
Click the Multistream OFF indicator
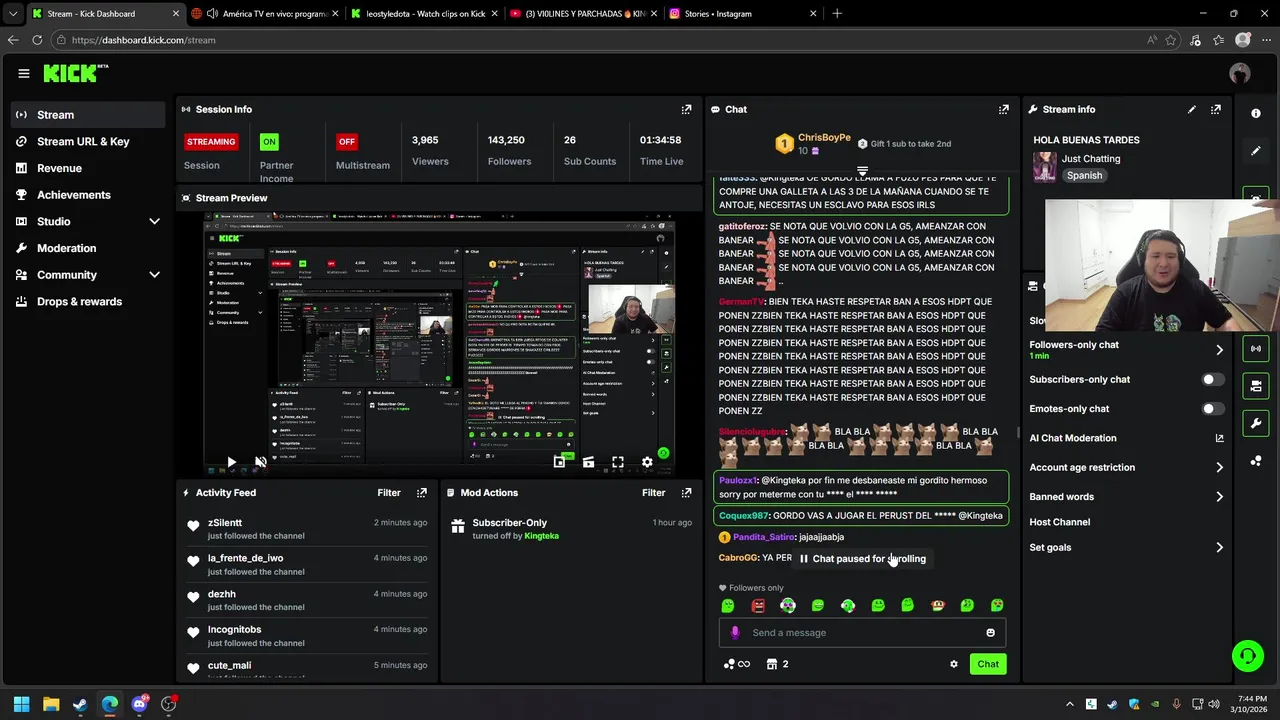pos(346,141)
